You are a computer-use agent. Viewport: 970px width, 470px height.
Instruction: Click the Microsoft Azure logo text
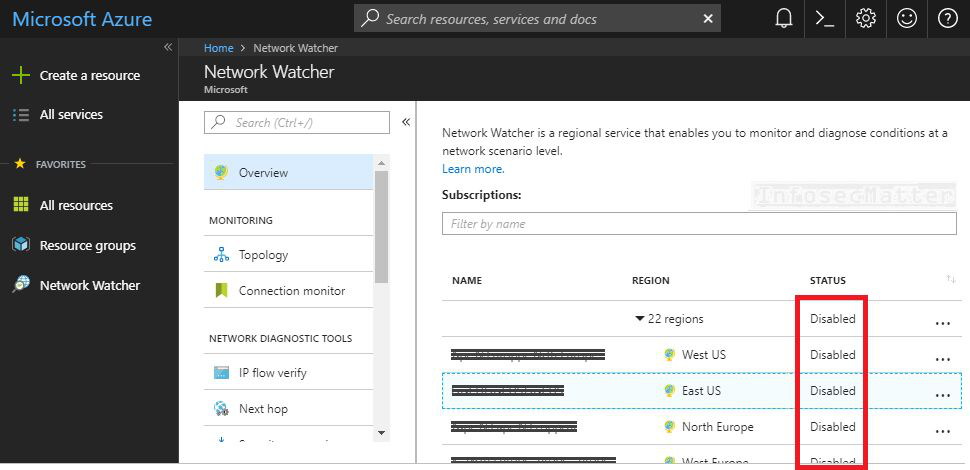82,19
